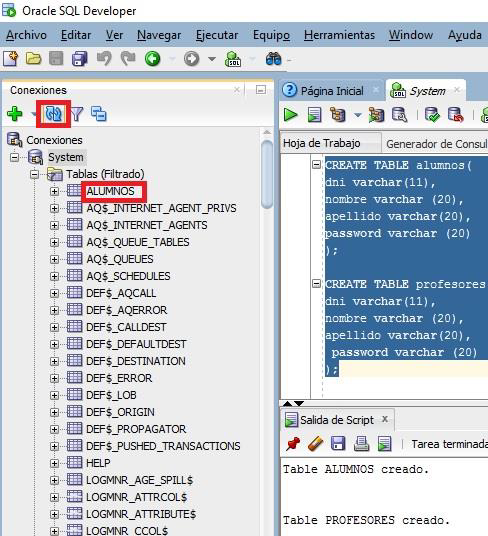Pin the Script Output with red pushpin
The image size is (488, 536).
(293, 444)
